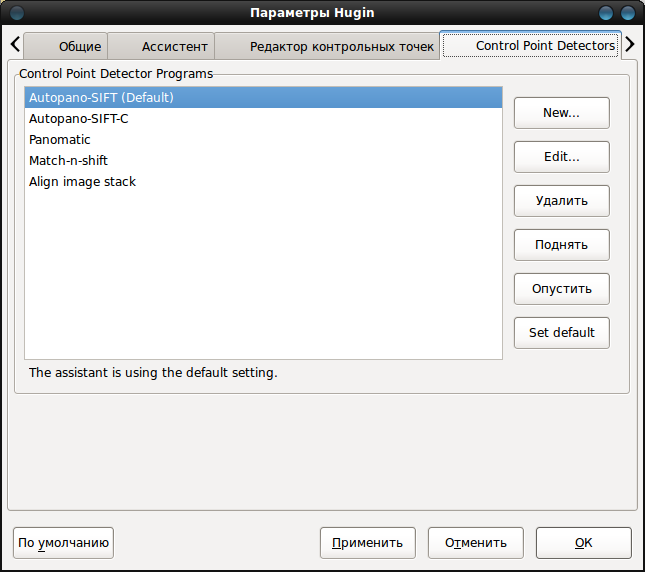The height and width of the screenshot is (572, 645).
Task: Click the assistant default setting status text
Action: tap(153, 373)
